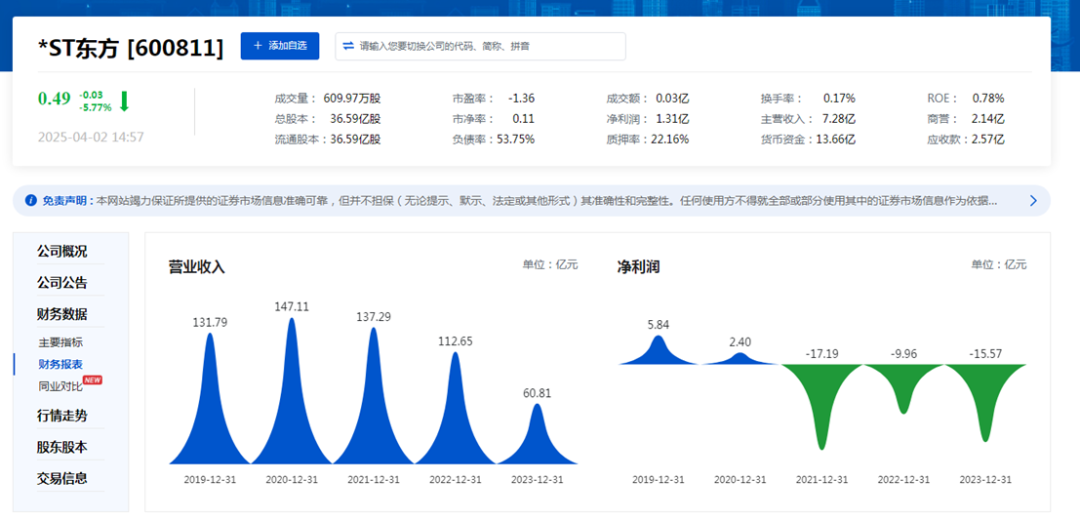The width and height of the screenshot is (1080, 520).
Task: Click the 主营收入 value 7.28亿
Action: 838,118
